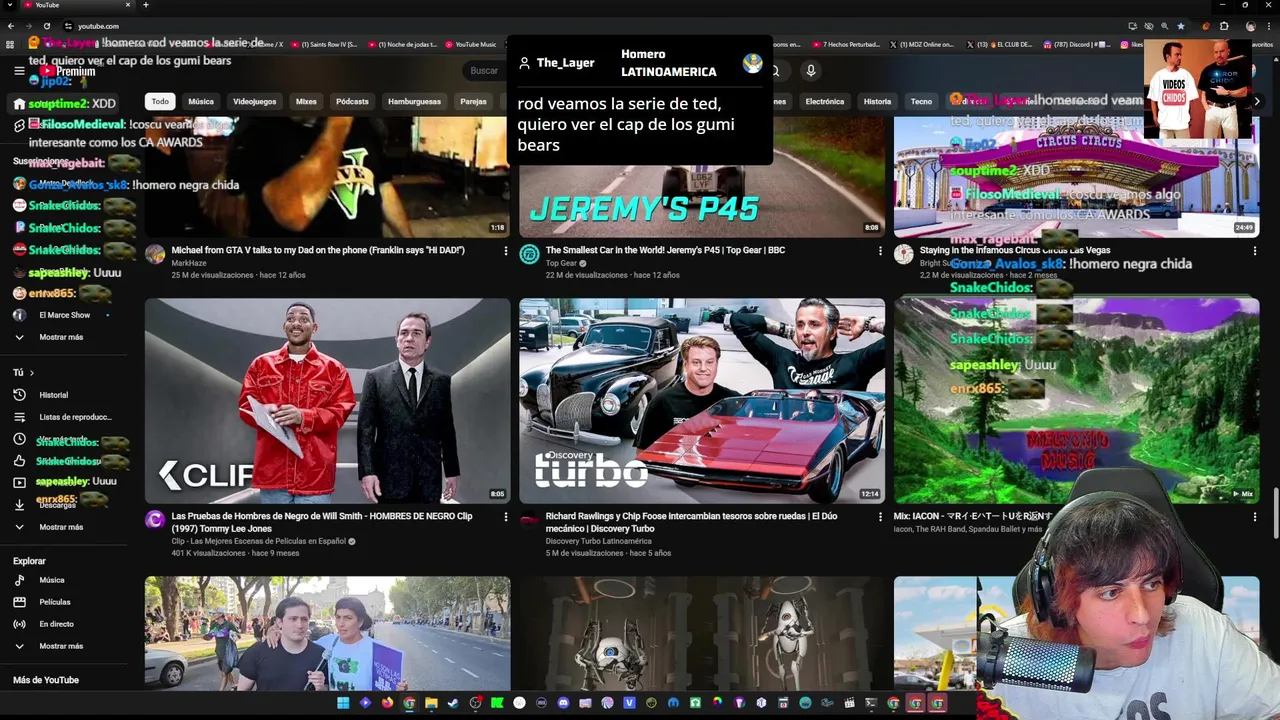Bookmark this page with star icon
Image resolution: width=1280 pixels, height=720 pixels.
point(1181,26)
